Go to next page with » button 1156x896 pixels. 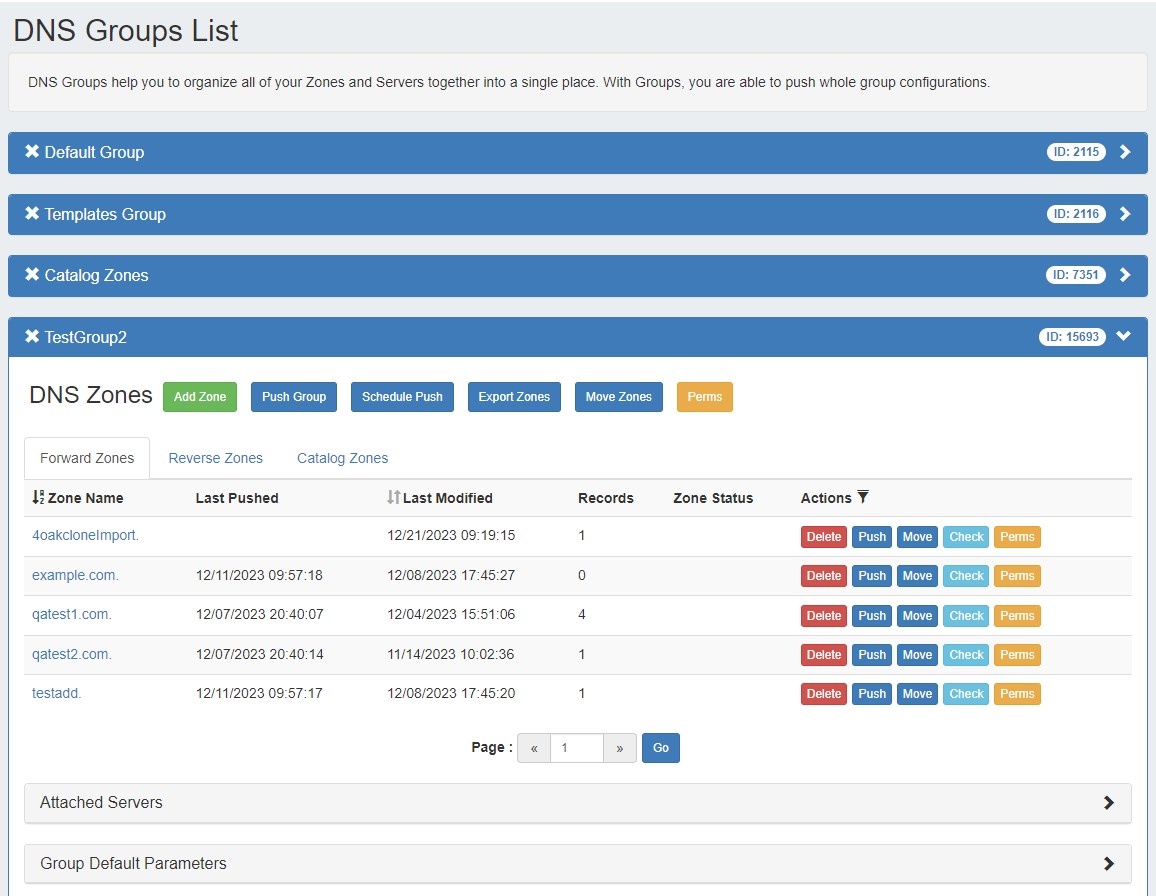[620, 748]
